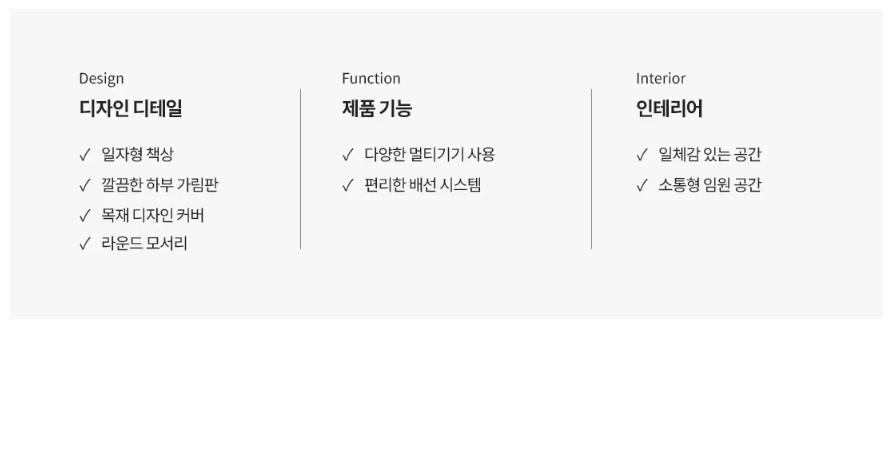This screenshot has height=453, width=892.
Task: Click the checkmark beside 목재 디자인 커버
Action: tap(85, 216)
